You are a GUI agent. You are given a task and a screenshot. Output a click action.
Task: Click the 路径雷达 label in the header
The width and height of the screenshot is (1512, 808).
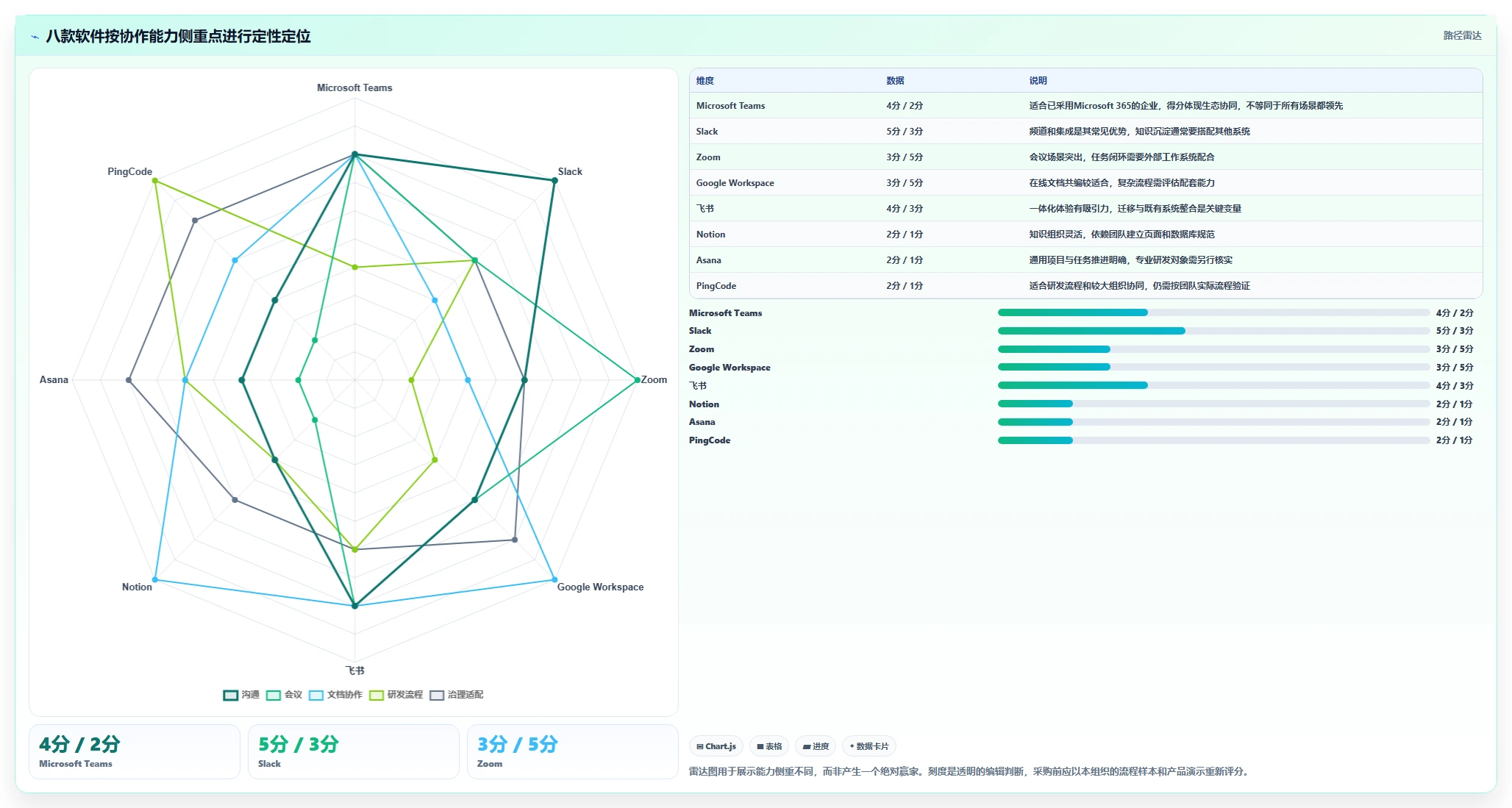(1462, 35)
